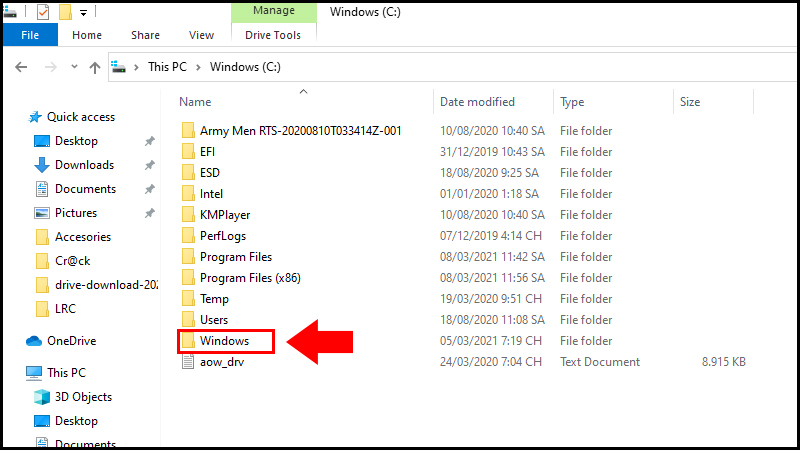800x450 pixels.
Task: Click the 3D Objects cube icon
Action: 42,397
